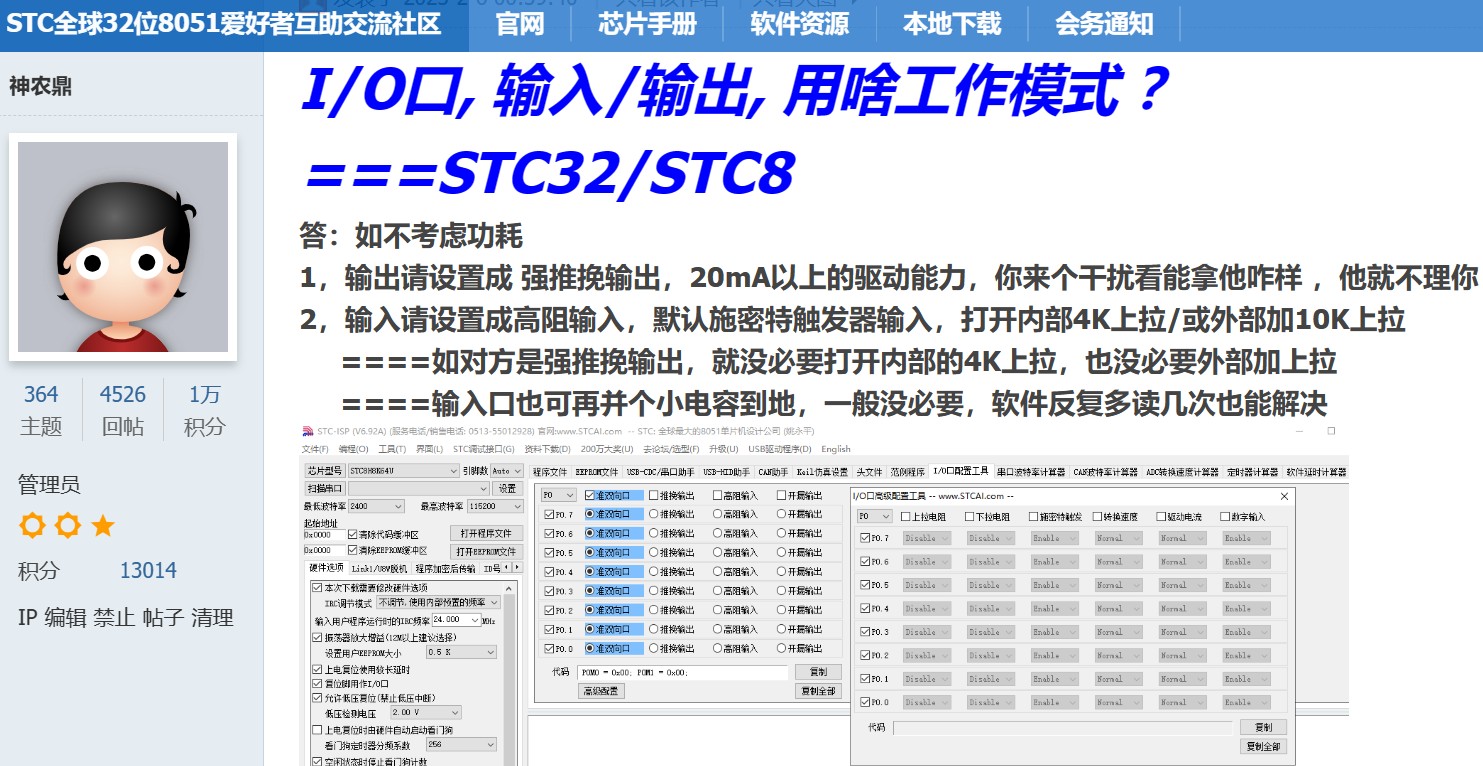Open the P0 port dropdown beside 准双向口 header
This screenshot has height=766, width=1483.
[x=559, y=495]
